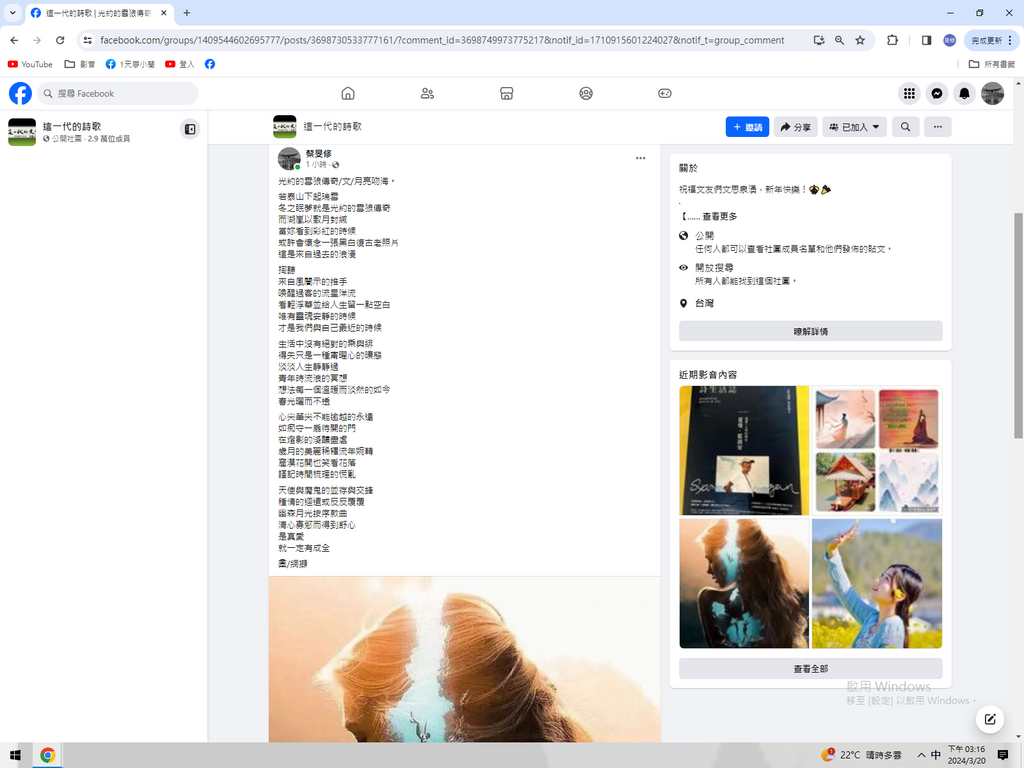
Task: Click the 邀請 invite button
Action: coord(747,127)
